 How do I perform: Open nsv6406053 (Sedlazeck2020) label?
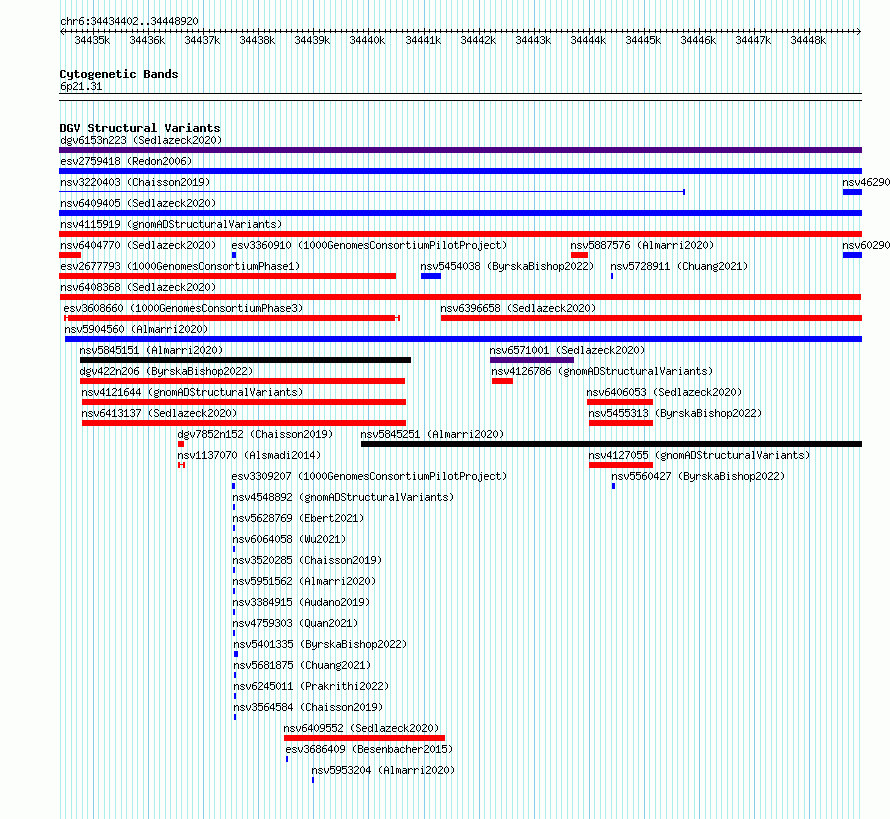click(x=664, y=392)
